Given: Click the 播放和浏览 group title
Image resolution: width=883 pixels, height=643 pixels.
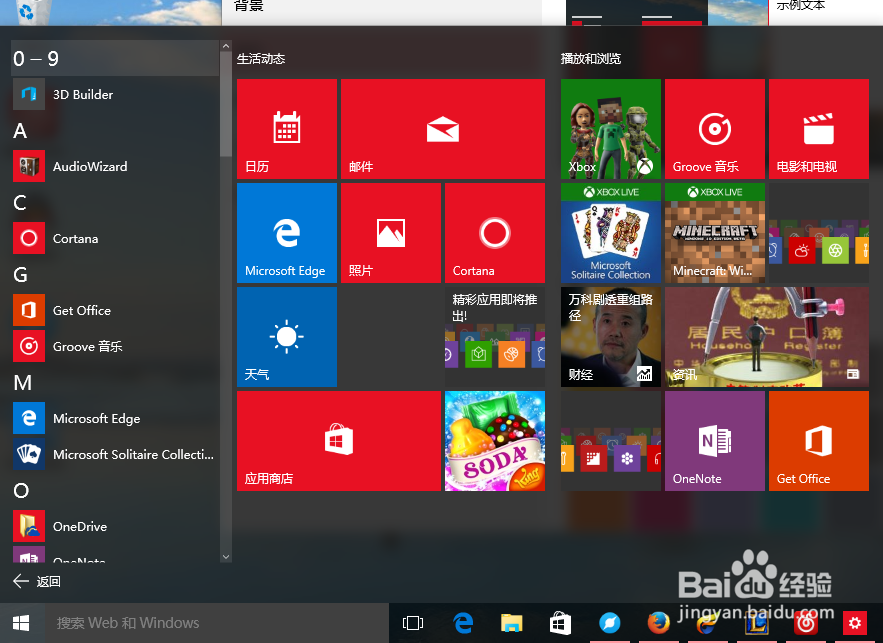Looking at the screenshot, I should click(591, 59).
